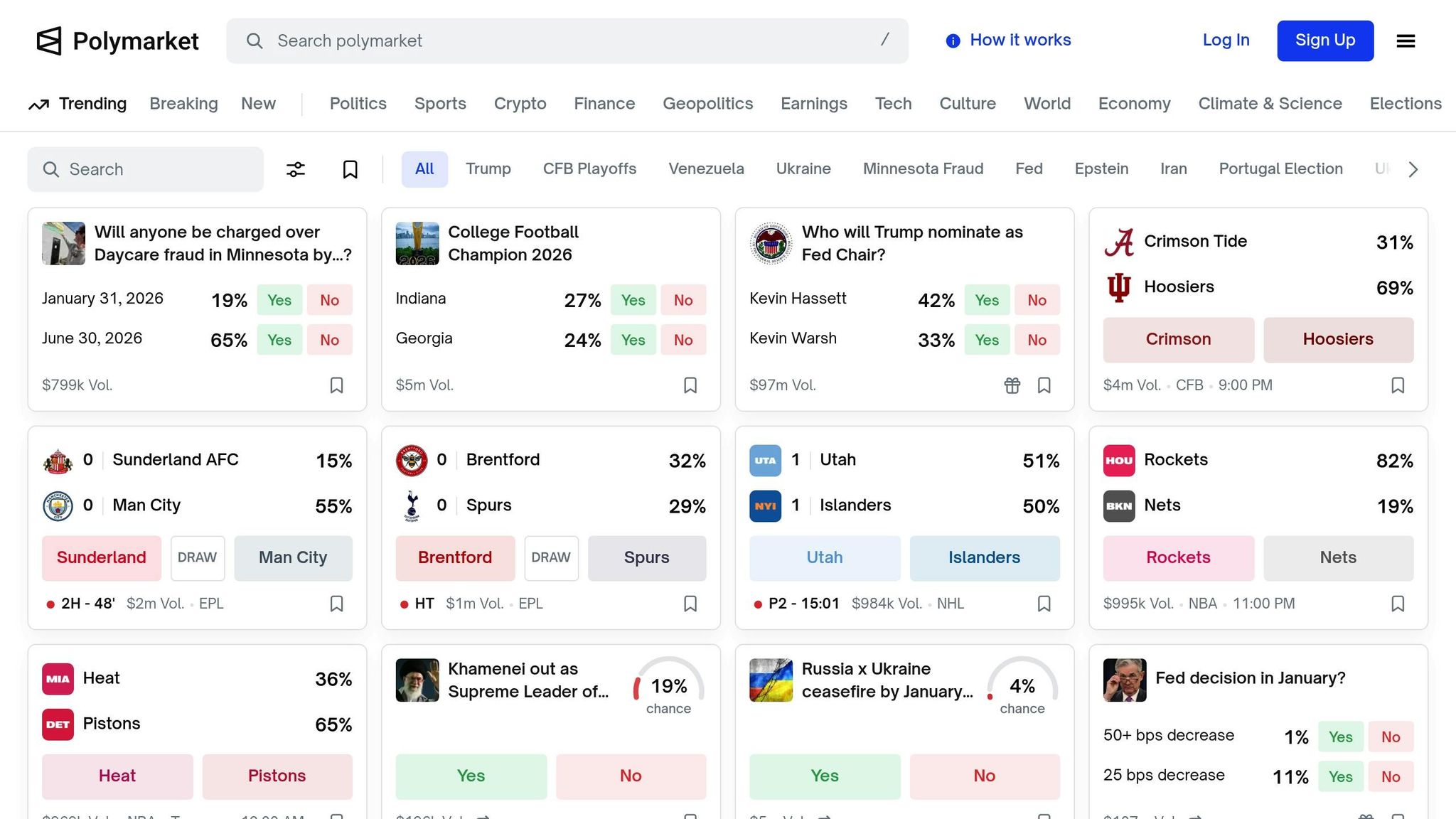Open the hamburger menu icon
This screenshot has width=1456, height=819.
point(1406,41)
